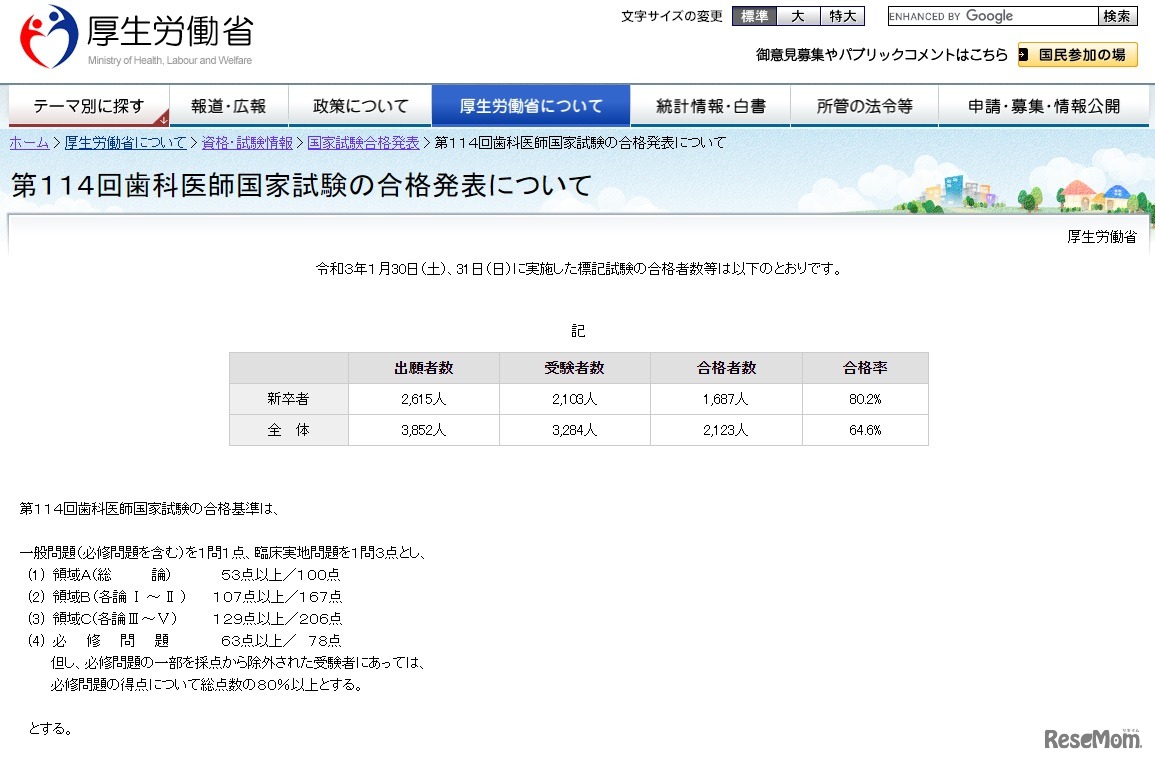Select the 厚生労働省について tab
The height and width of the screenshot is (762, 1155).
pyautogui.click(x=531, y=106)
